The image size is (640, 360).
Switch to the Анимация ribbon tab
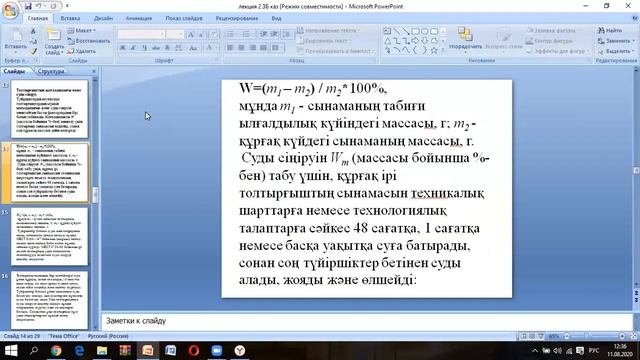point(139,18)
